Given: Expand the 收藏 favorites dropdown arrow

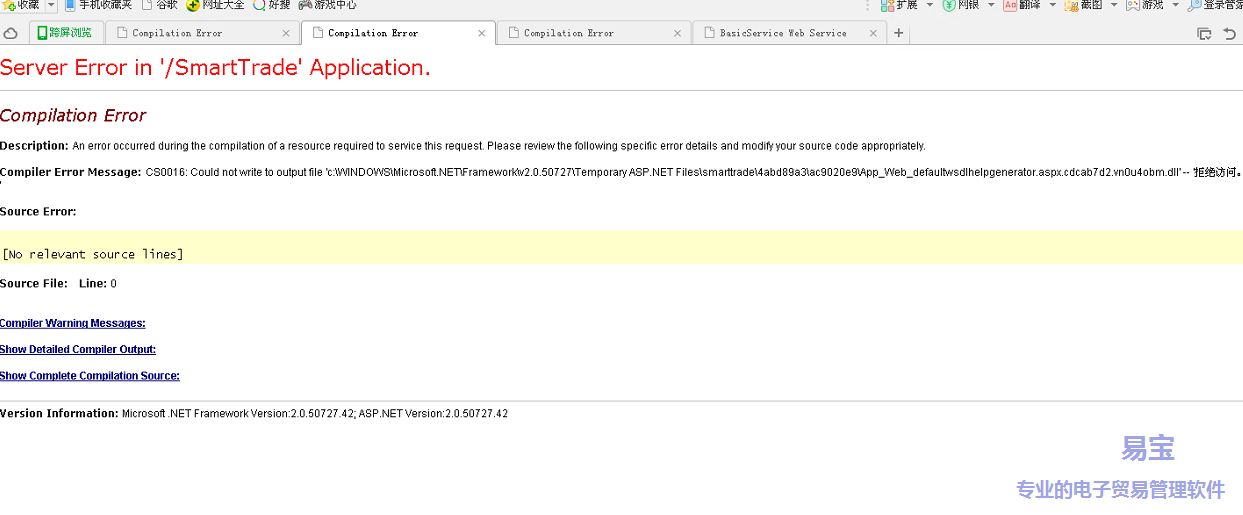Looking at the screenshot, I should point(51,5).
